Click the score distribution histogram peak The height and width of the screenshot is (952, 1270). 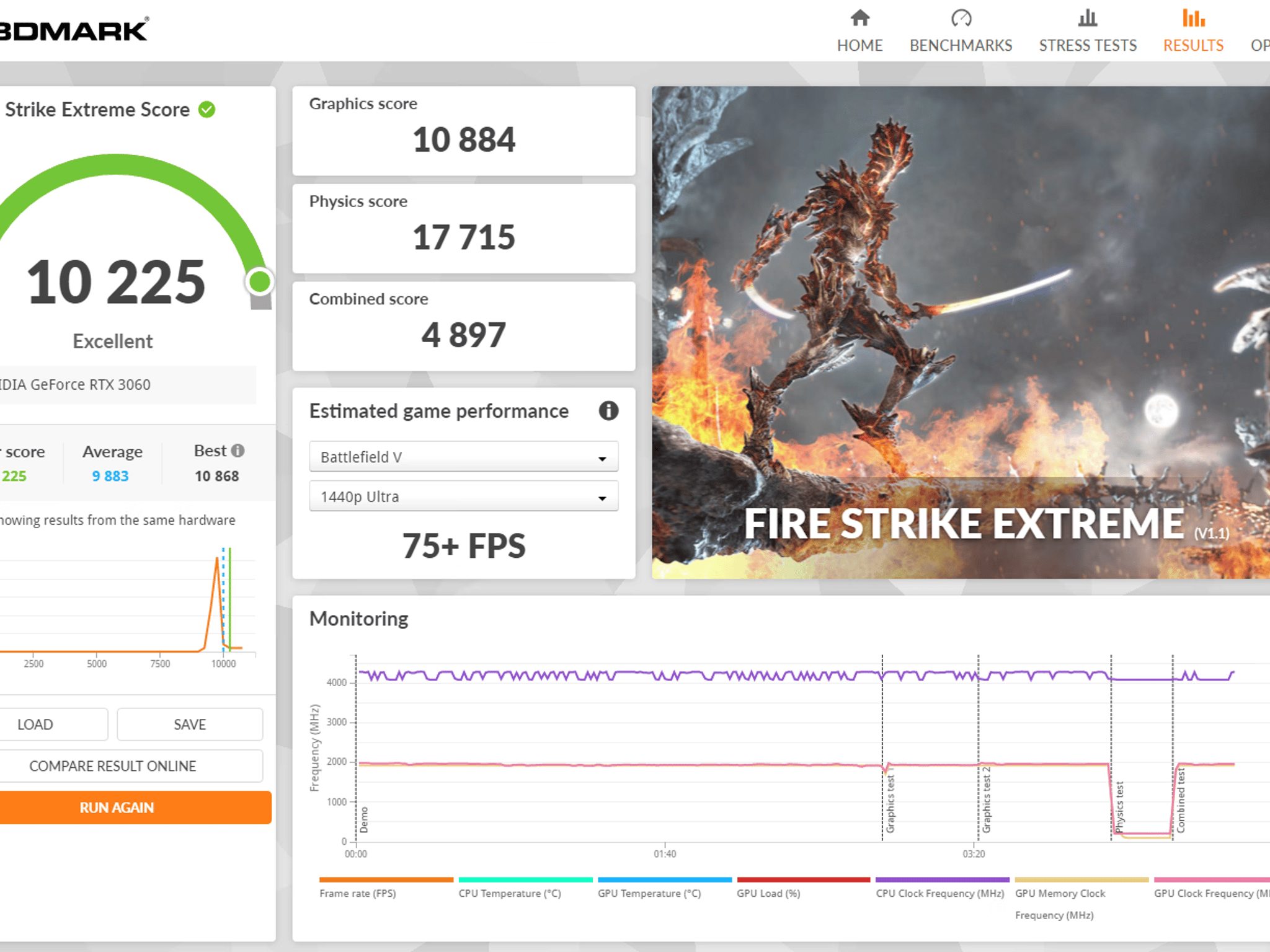[217, 559]
